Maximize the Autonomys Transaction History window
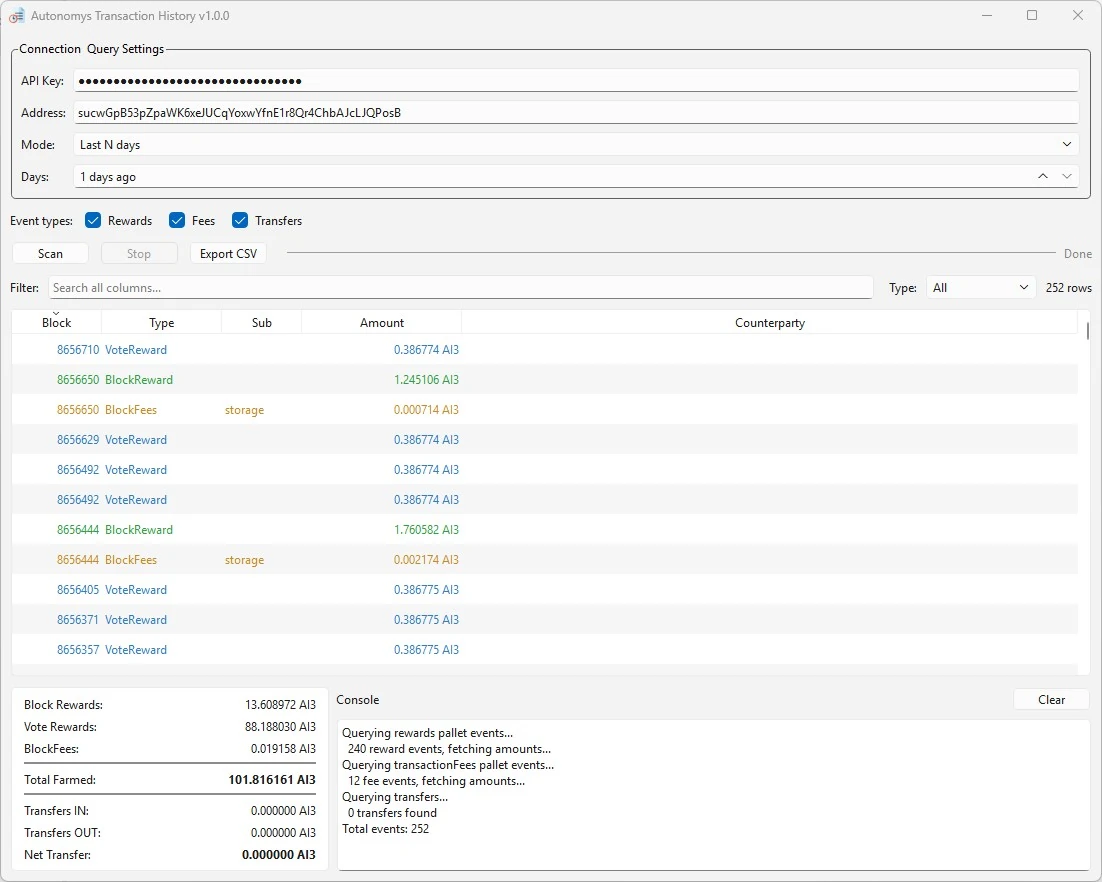 coord(1032,15)
